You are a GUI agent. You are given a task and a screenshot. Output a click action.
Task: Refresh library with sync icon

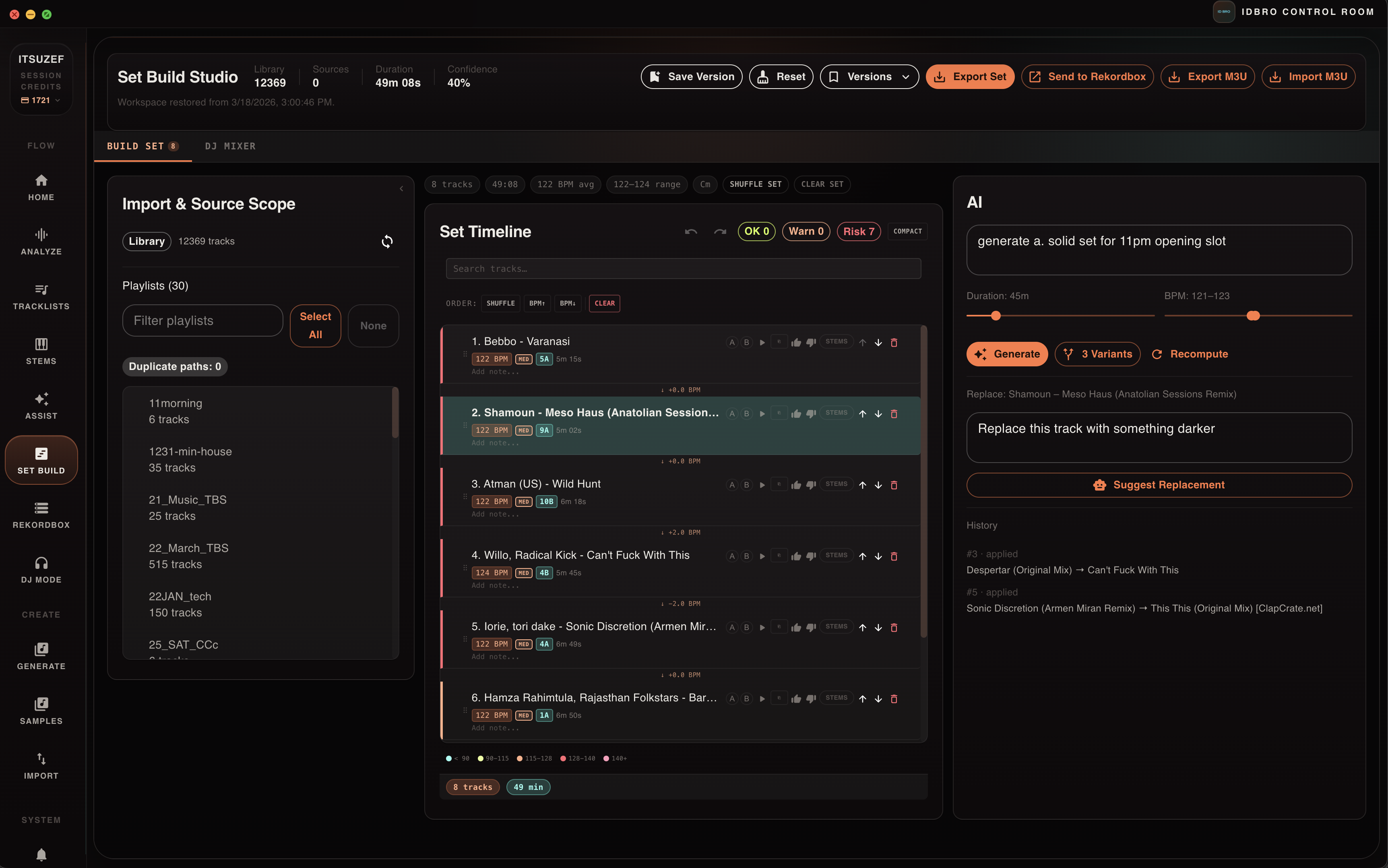pos(387,242)
